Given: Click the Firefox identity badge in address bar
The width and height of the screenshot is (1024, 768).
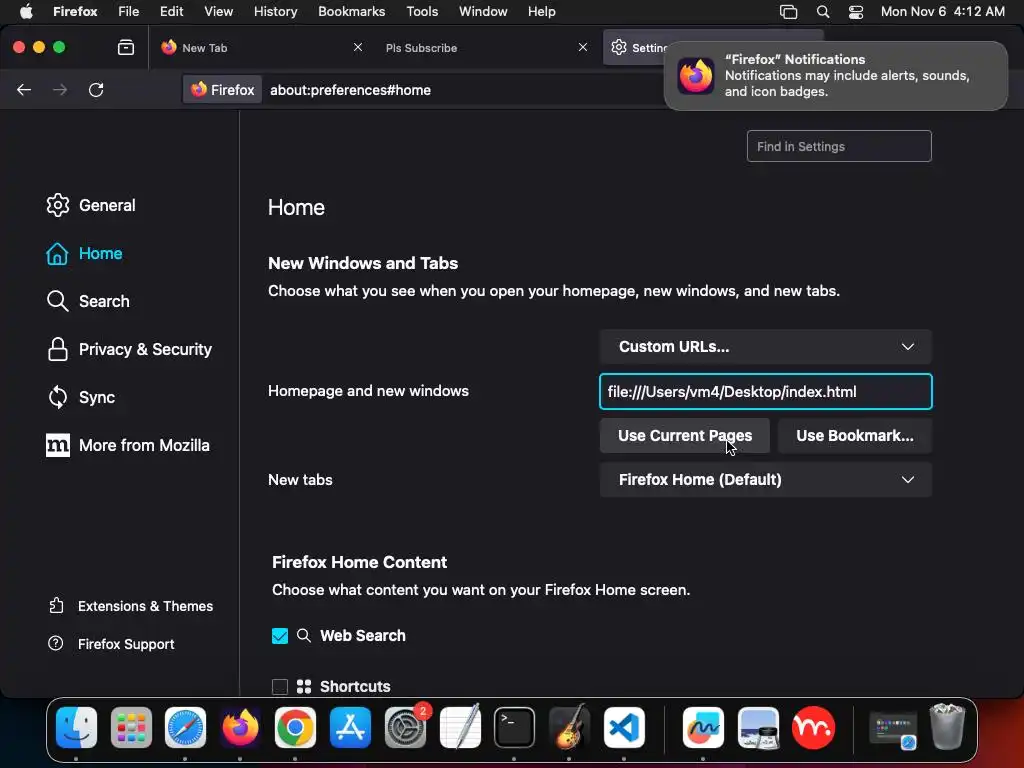Looking at the screenshot, I should point(223,90).
